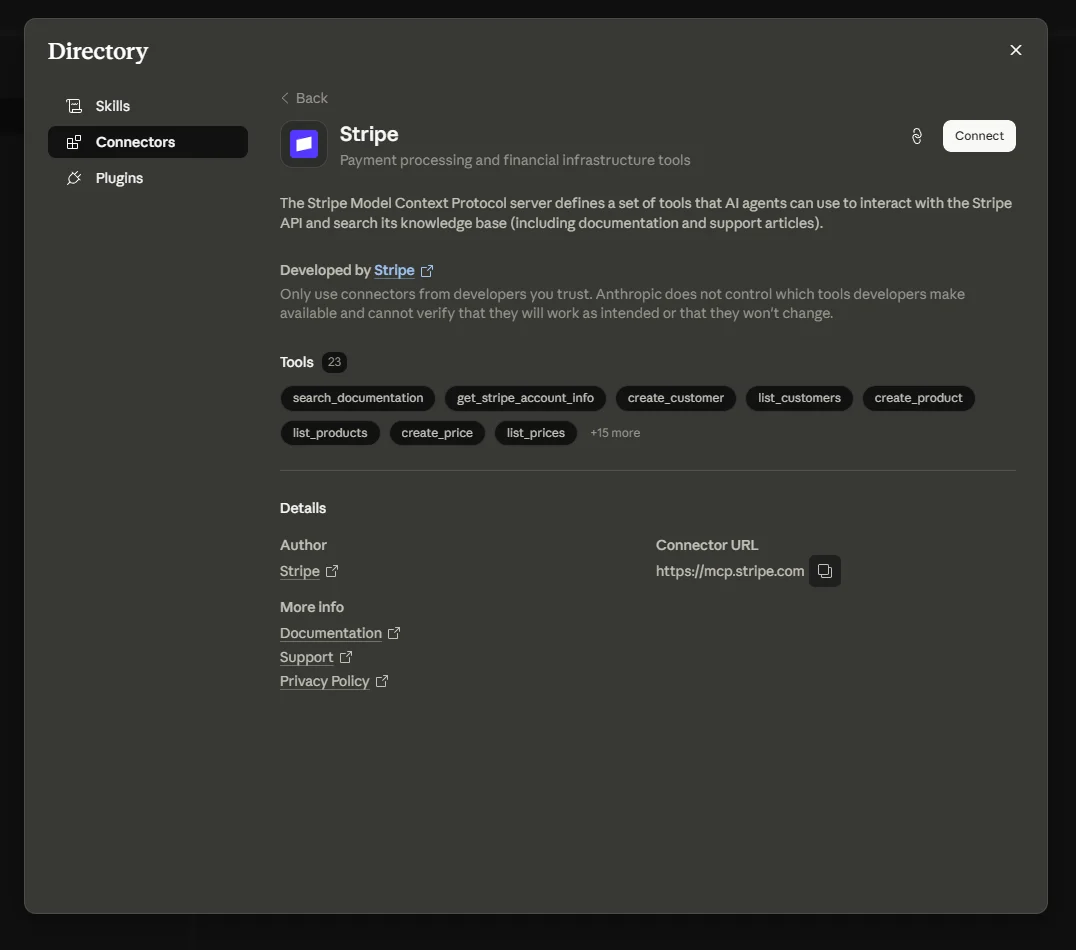Open the Author Stripe link
This screenshot has width=1076, height=950.
coord(300,571)
